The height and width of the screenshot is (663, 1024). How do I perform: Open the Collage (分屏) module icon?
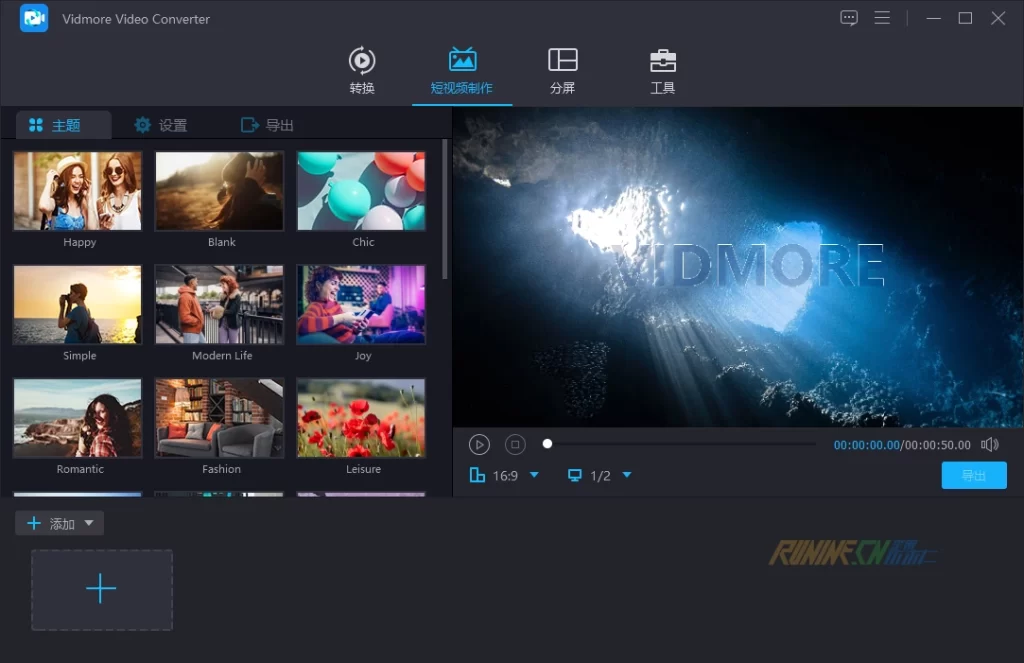tap(563, 62)
